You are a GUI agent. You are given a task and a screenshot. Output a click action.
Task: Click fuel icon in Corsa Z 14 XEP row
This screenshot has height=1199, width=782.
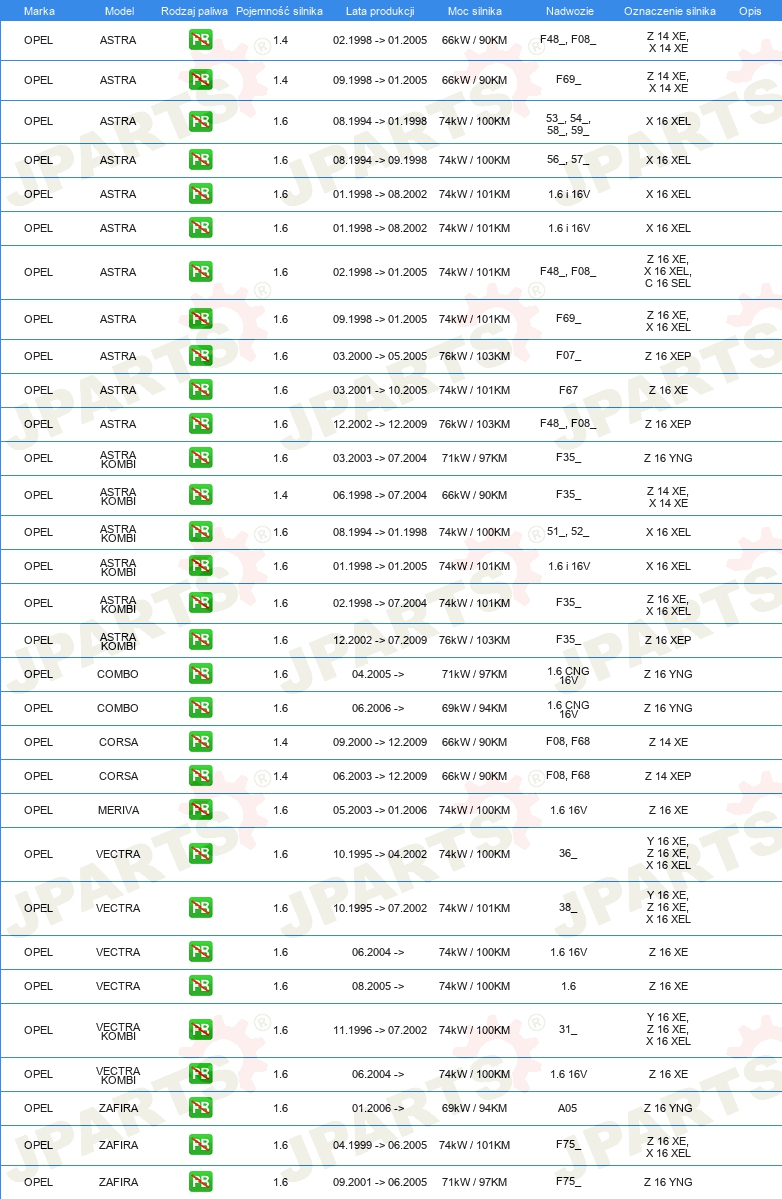pyautogui.click(x=200, y=775)
